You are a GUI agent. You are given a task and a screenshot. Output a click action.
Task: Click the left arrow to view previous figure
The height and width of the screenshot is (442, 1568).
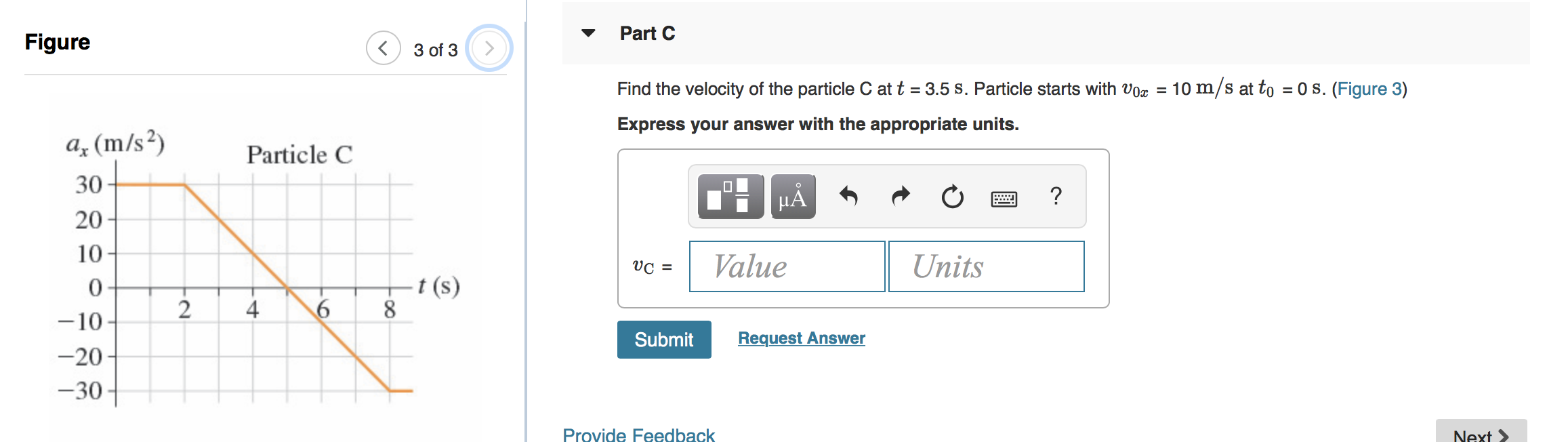(384, 47)
